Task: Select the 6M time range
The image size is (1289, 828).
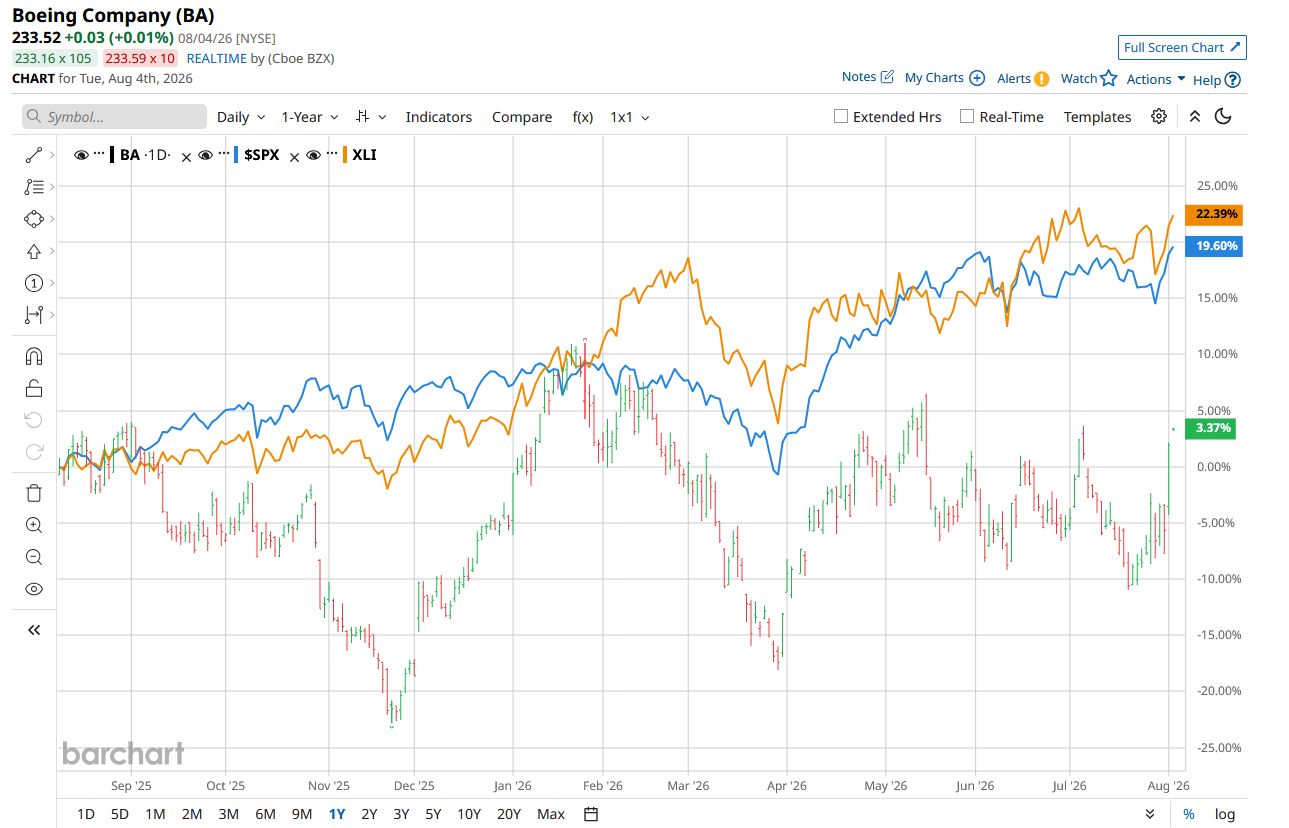Action: click(x=265, y=814)
